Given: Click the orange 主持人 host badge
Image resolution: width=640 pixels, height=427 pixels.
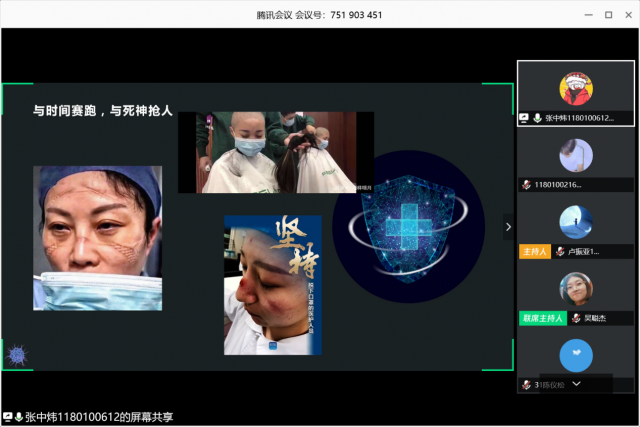Looking at the screenshot, I should click(x=535, y=251).
